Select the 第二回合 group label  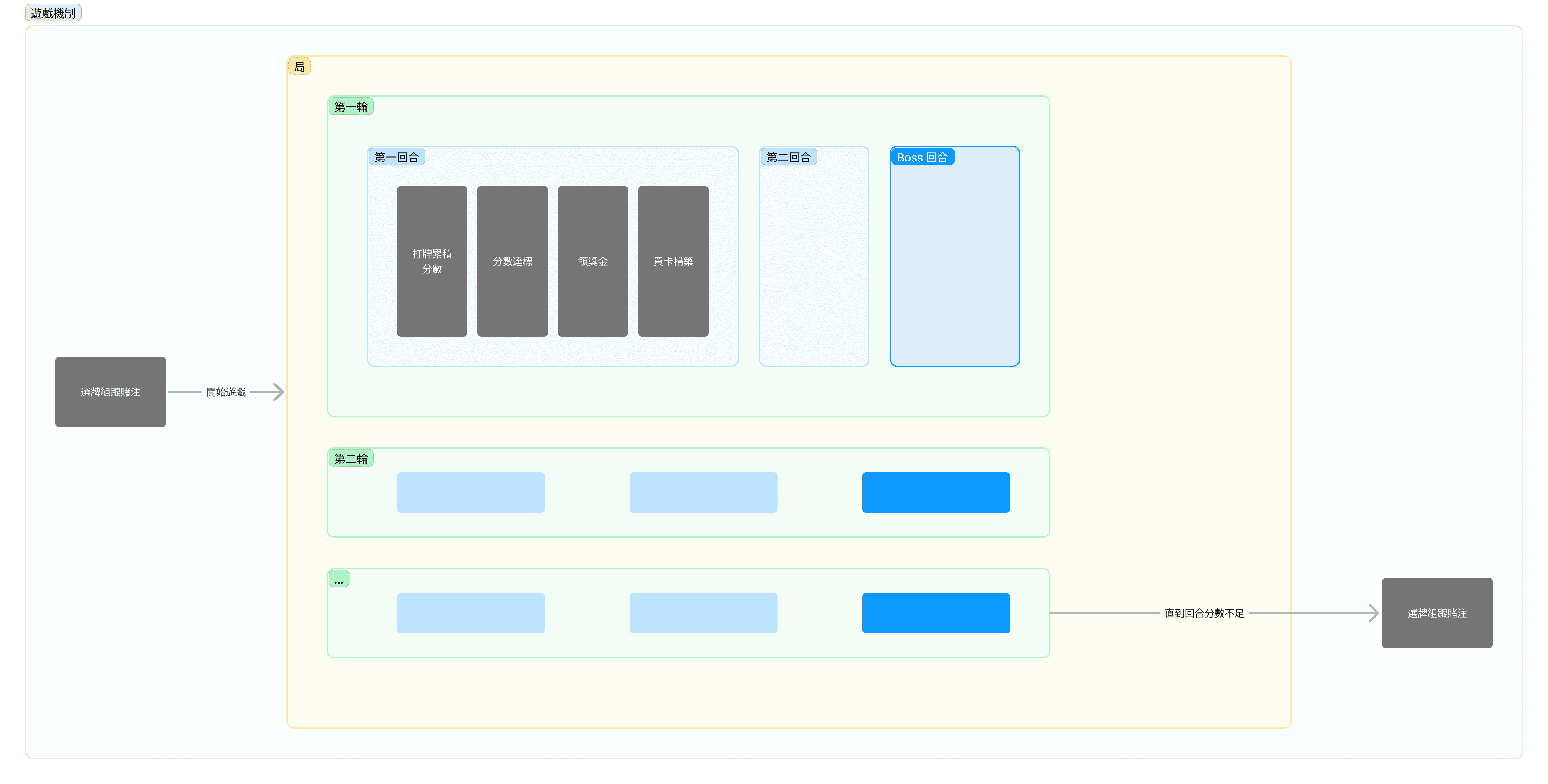788,157
